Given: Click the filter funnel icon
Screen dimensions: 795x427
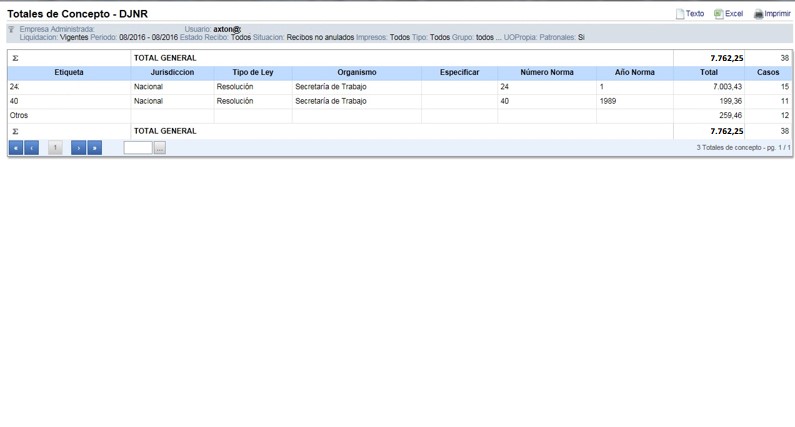Looking at the screenshot, I should tap(12, 30).
